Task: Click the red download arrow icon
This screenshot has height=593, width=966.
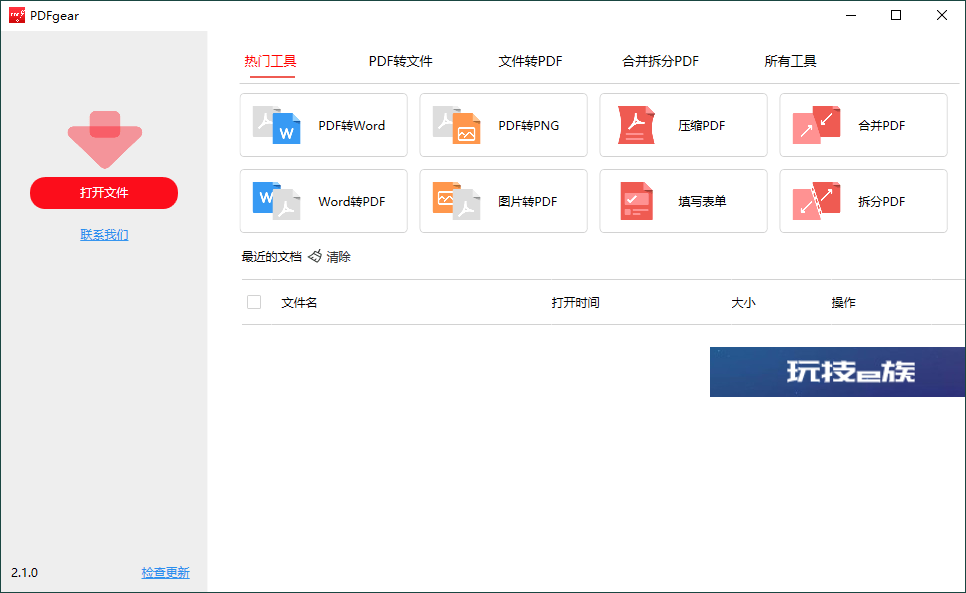Action: tap(105, 139)
